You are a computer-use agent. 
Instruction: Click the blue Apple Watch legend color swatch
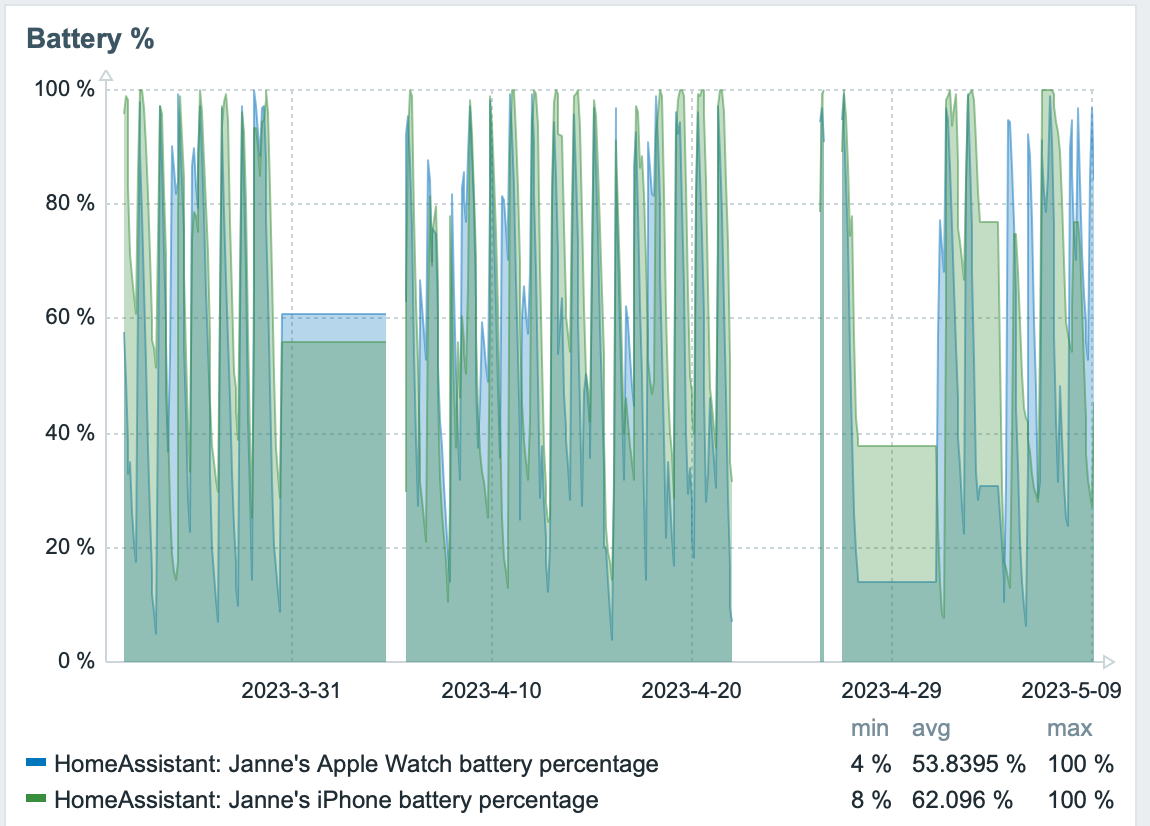pyautogui.click(x=36, y=762)
